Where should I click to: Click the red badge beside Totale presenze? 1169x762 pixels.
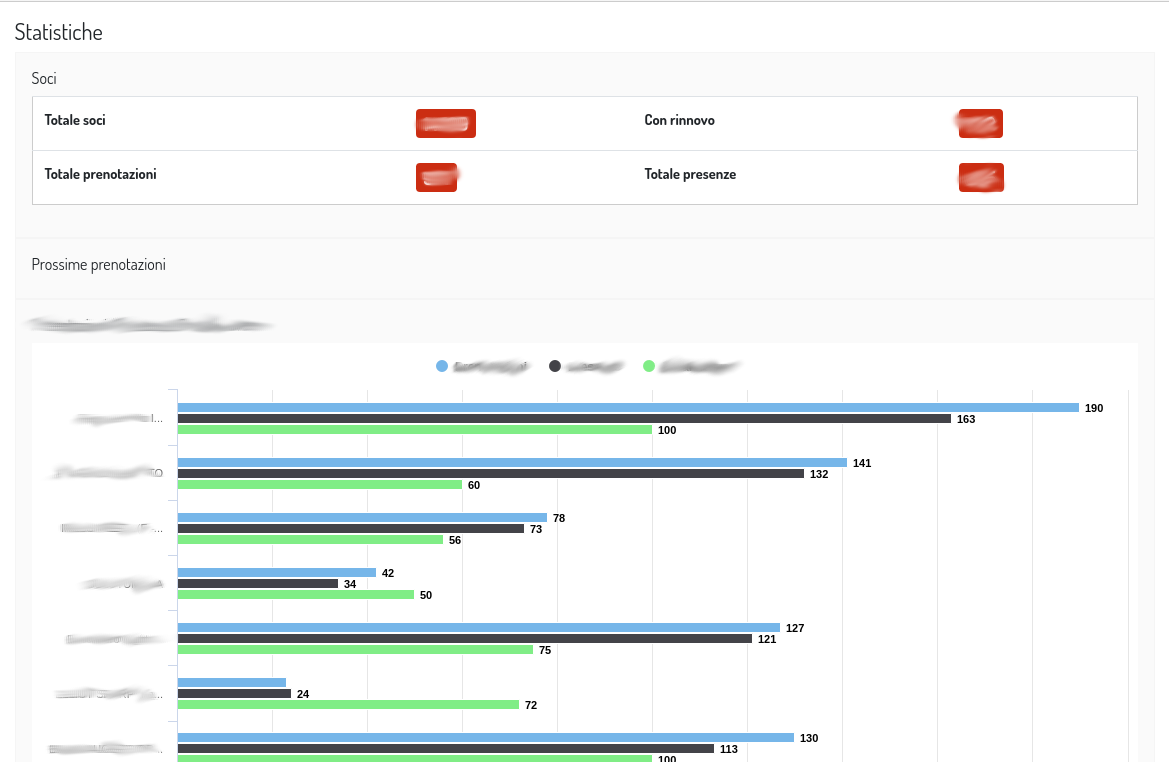click(x=980, y=177)
